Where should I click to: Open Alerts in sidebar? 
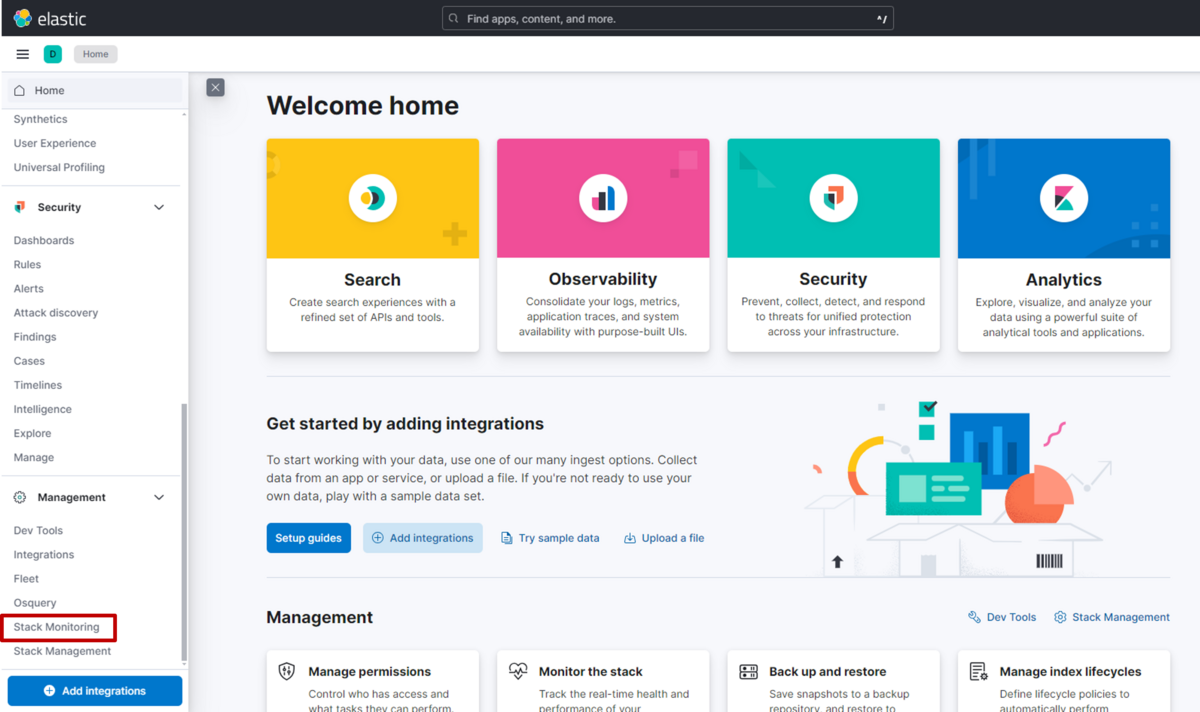[x=29, y=288]
